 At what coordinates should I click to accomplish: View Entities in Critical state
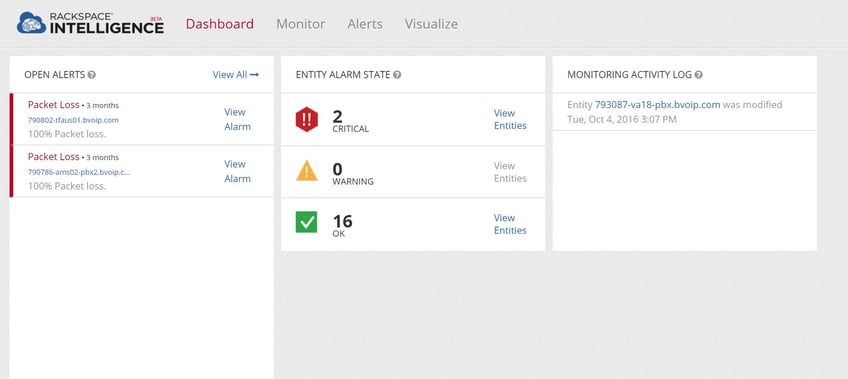click(x=510, y=119)
